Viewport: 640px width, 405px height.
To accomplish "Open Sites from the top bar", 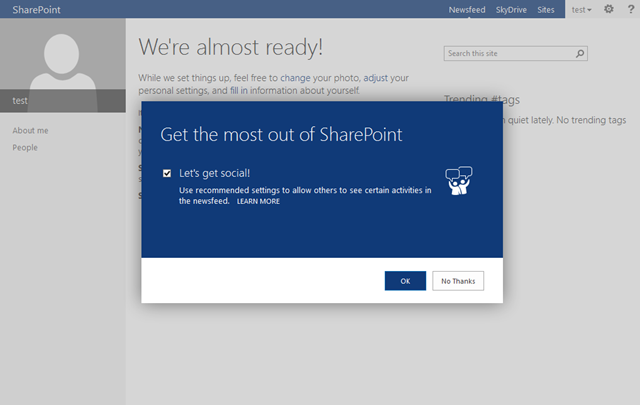I will [x=546, y=9].
